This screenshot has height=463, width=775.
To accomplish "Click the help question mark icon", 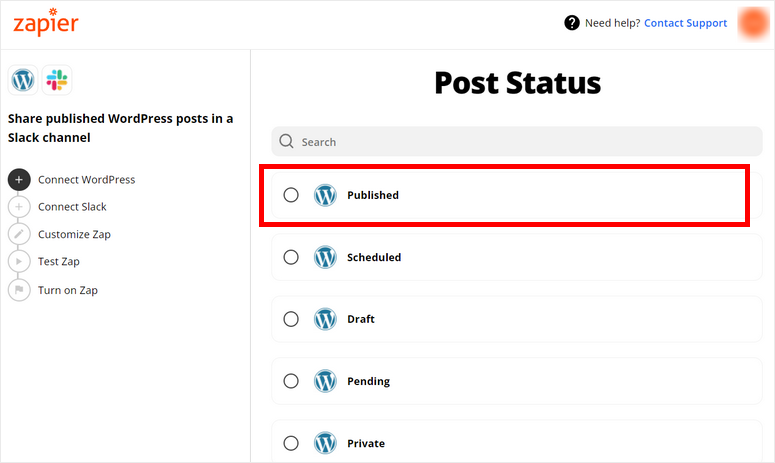I will 572,23.
